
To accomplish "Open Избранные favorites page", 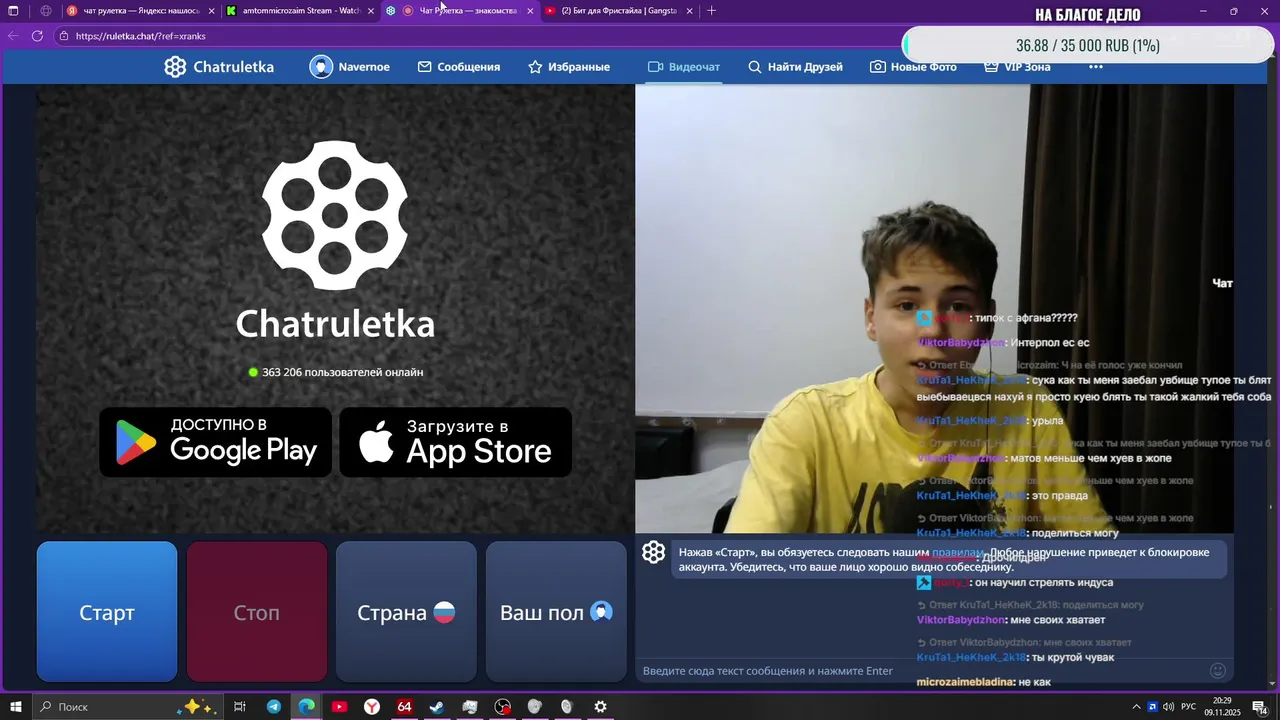I will [569, 67].
